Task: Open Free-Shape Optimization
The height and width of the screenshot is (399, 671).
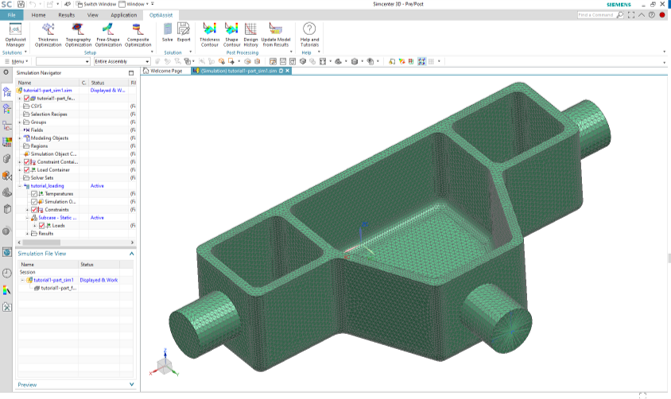Action: pyautogui.click(x=108, y=35)
